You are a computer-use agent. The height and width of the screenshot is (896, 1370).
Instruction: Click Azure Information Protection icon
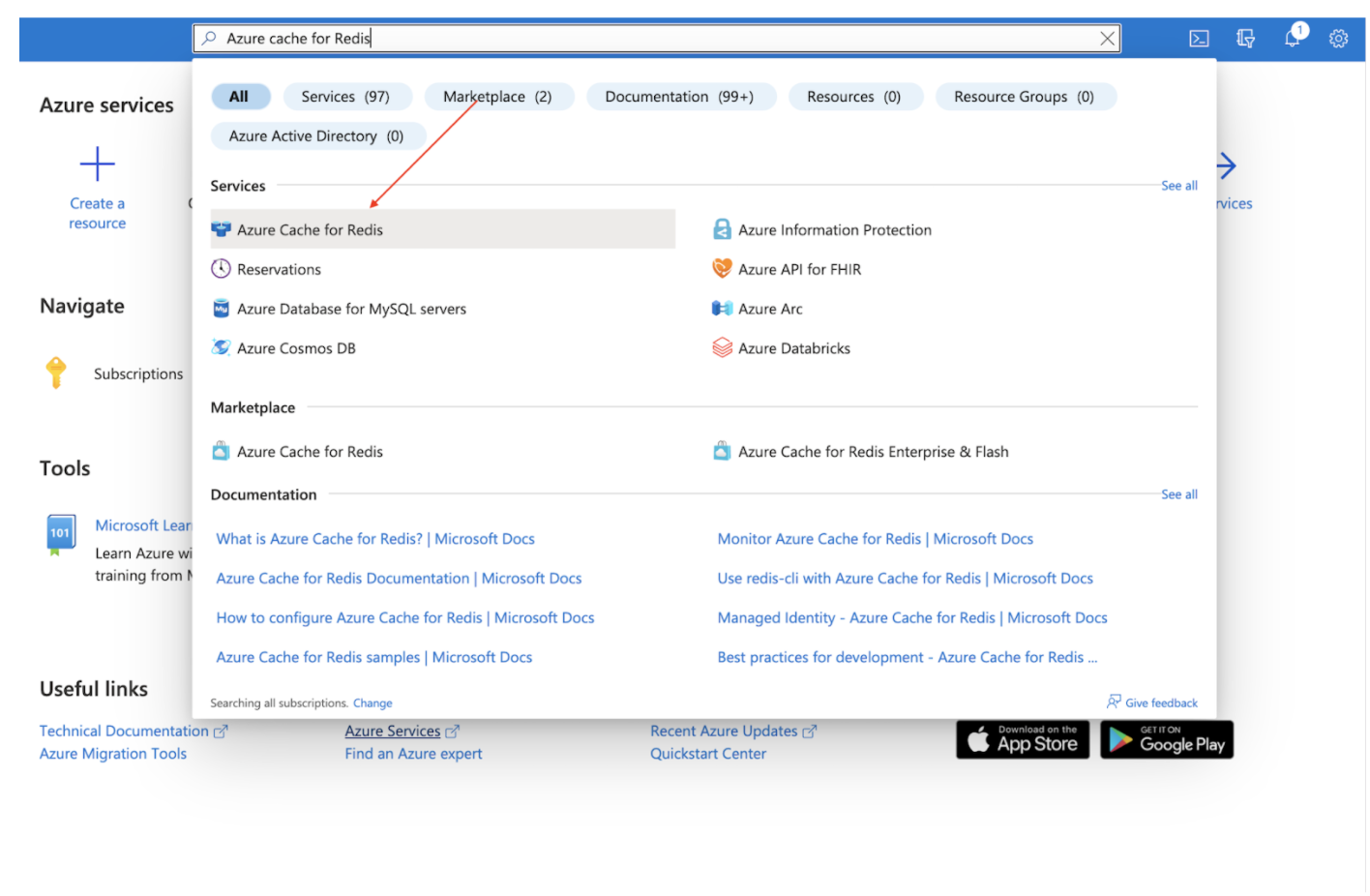pyautogui.click(x=722, y=229)
